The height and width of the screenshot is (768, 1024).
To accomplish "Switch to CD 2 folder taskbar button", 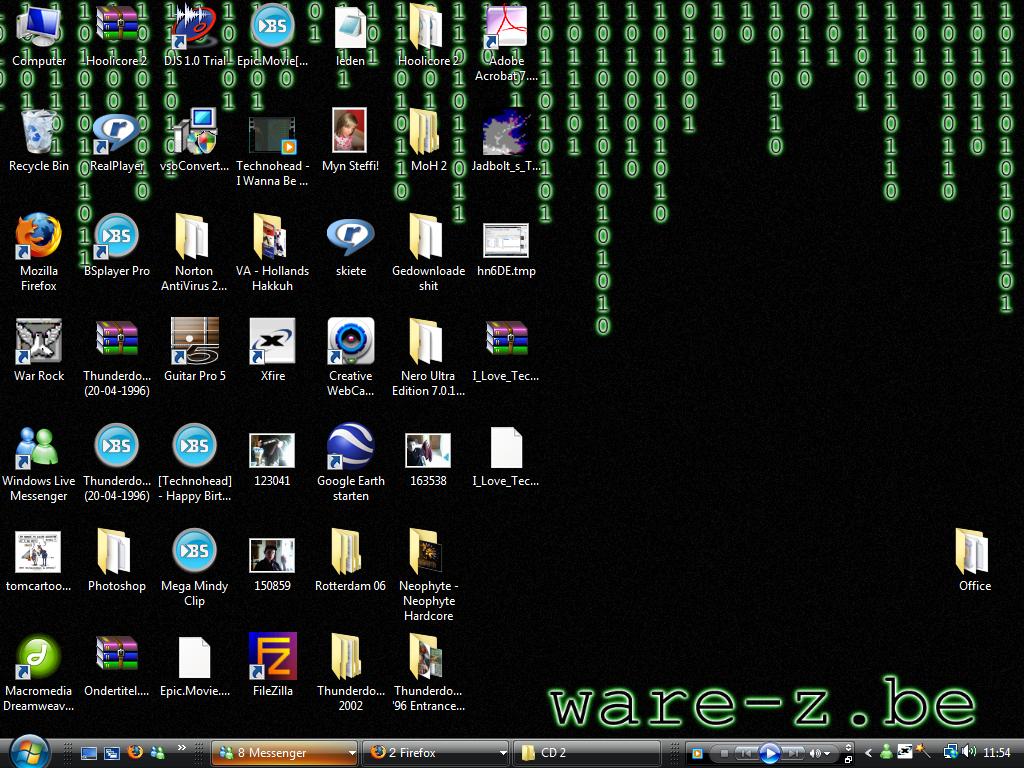I will 587,753.
